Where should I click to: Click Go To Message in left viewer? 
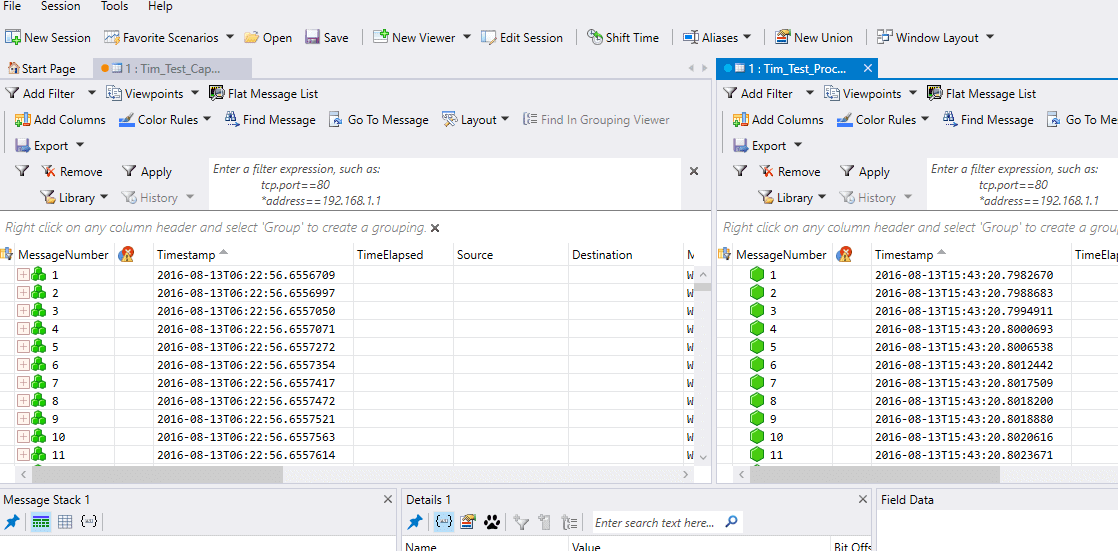pyautogui.click(x=379, y=120)
